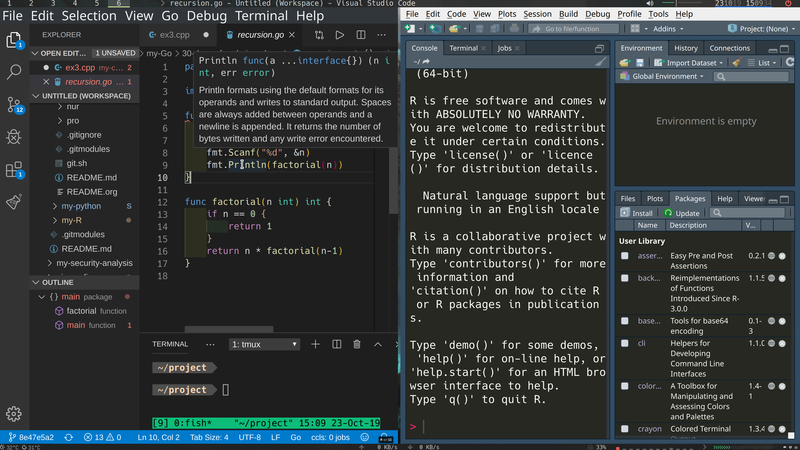This screenshot has width=800, height=450.
Task: Open the List view dropdown in Environment
Action: click(762, 63)
